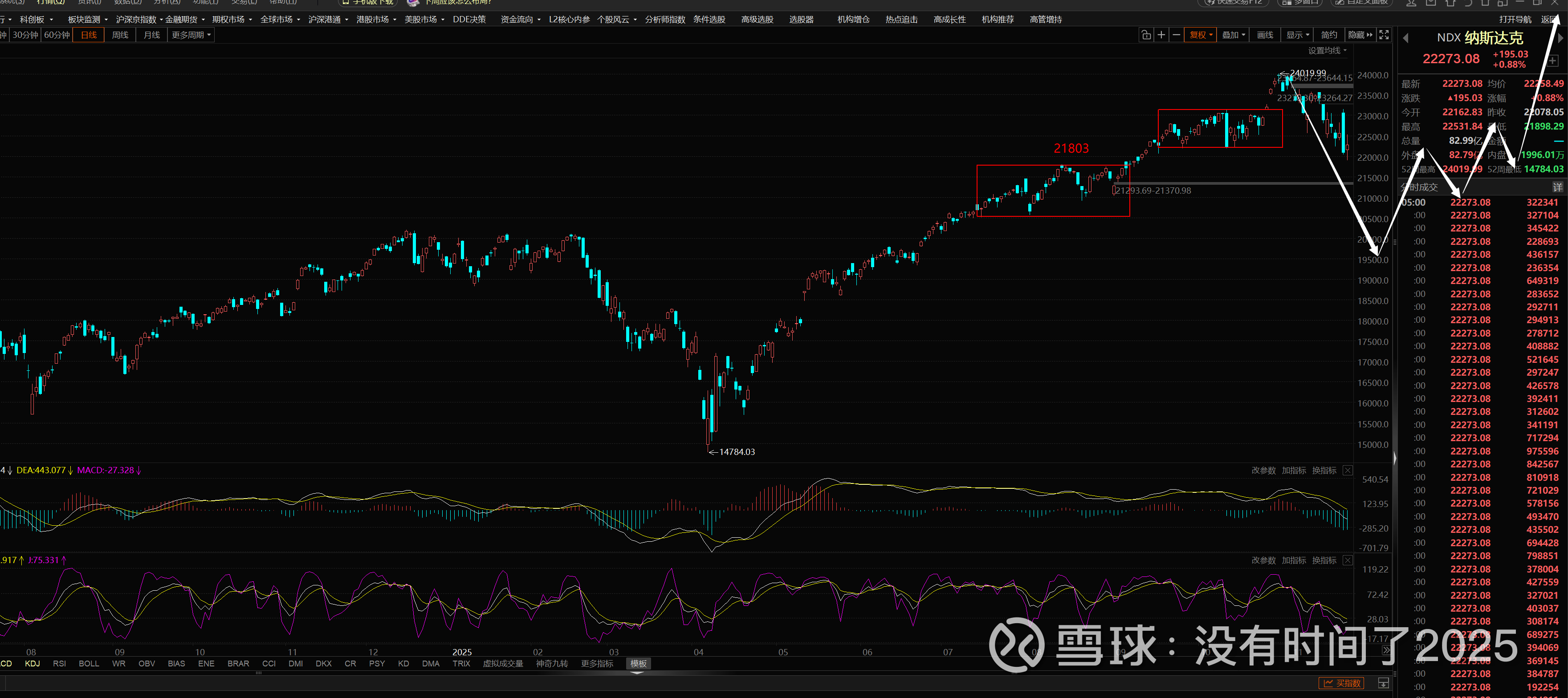Screen dimensions: 1568x698
Task: Toggle 简约 simple display mode
Action: pyautogui.click(x=1329, y=35)
